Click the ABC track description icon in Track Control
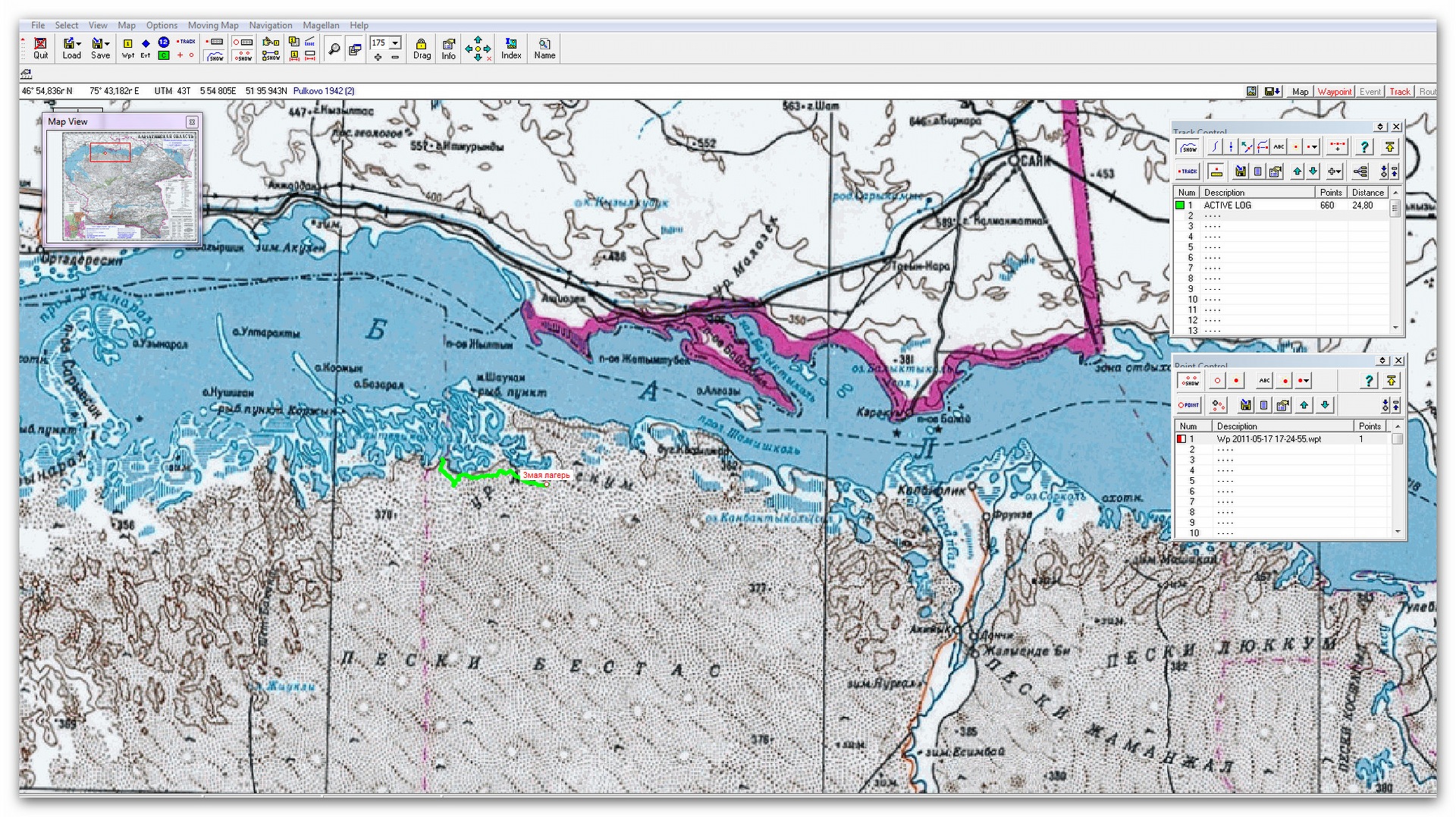 [1279, 147]
